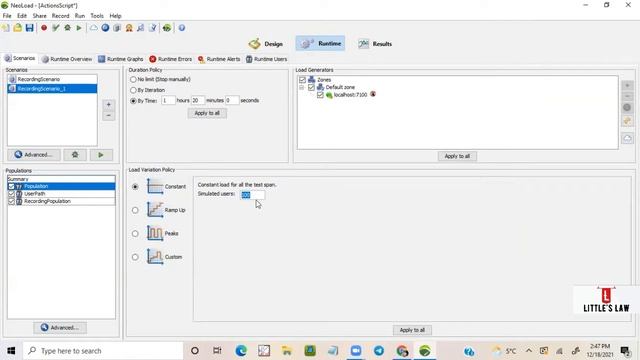Start recording with the red record icon
The width and height of the screenshot is (640, 360).
pos(44,28)
